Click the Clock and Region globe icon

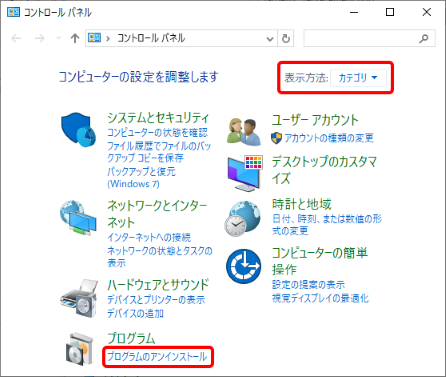(242, 218)
